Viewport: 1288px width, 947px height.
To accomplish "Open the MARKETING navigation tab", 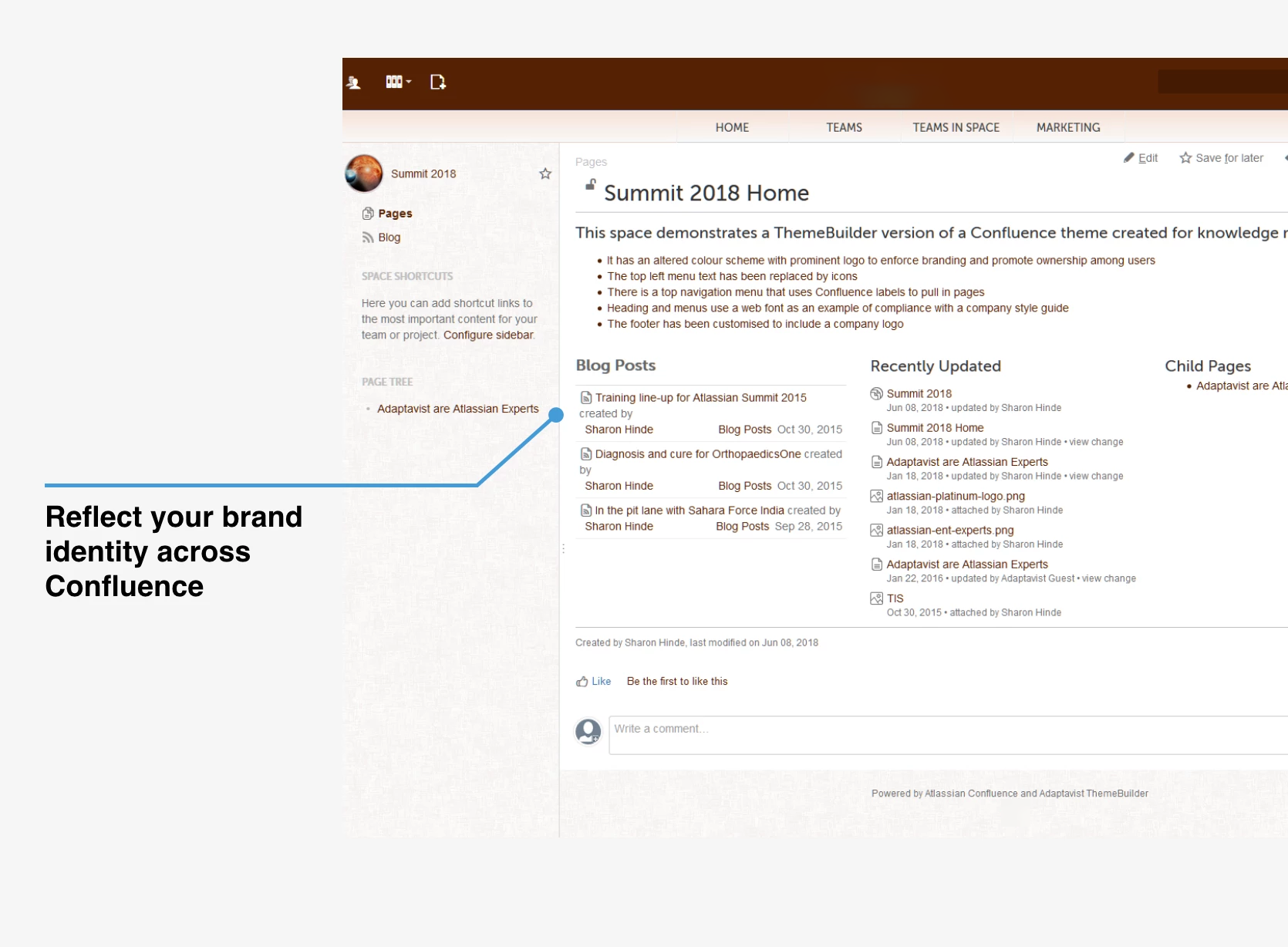I will 1068,127.
